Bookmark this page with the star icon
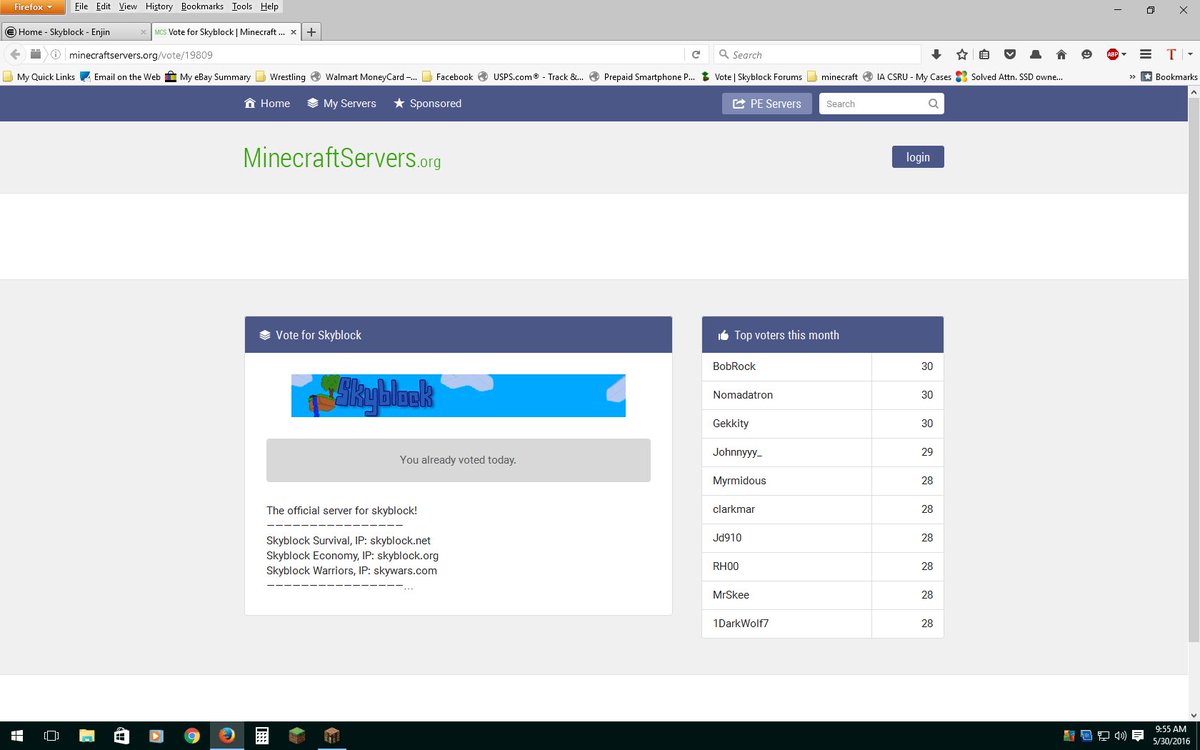This screenshot has height=750, width=1200. click(961, 54)
